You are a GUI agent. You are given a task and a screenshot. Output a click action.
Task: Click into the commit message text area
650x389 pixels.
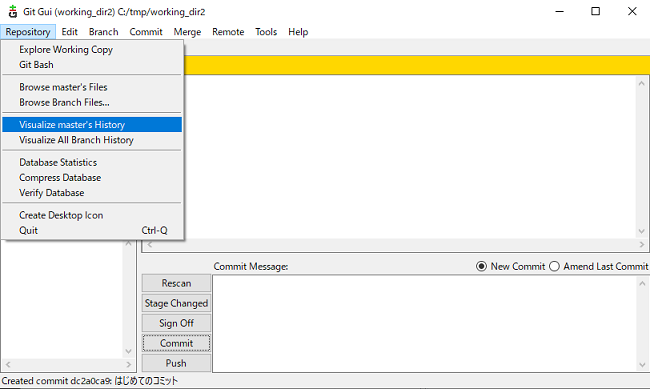424,323
